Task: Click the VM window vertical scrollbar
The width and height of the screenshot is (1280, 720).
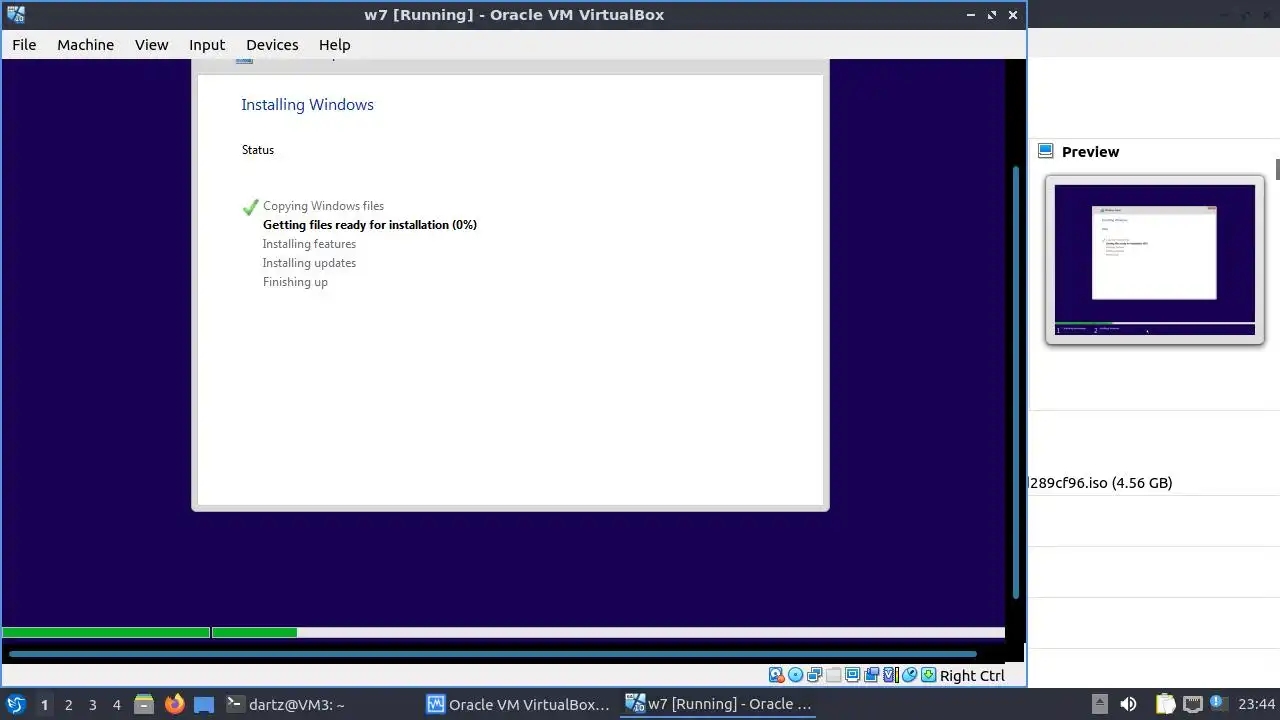Action: click(1016, 382)
